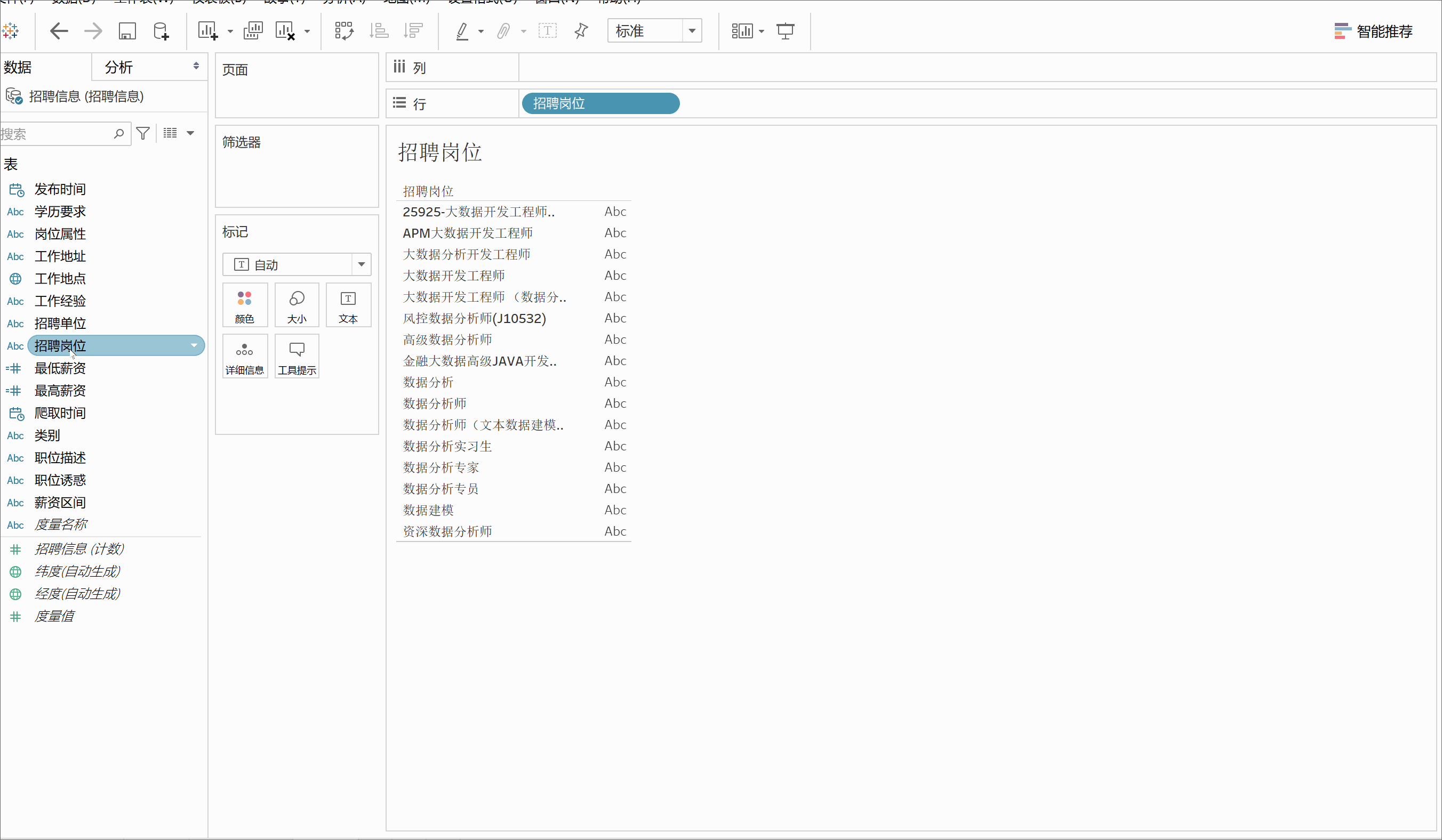
Task: Click the swap rows and columns icon
Action: pyautogui.click(x=344, y=31)
